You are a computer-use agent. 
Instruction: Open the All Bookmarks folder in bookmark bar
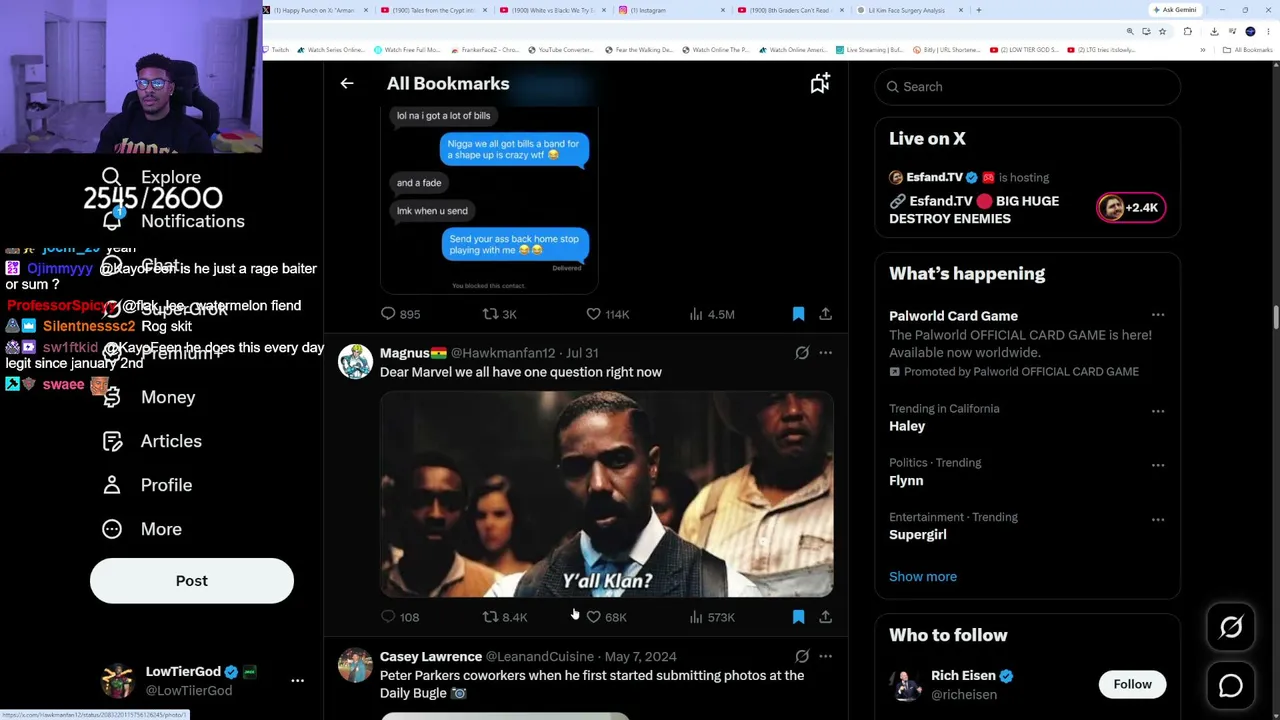pos(1248,50)
